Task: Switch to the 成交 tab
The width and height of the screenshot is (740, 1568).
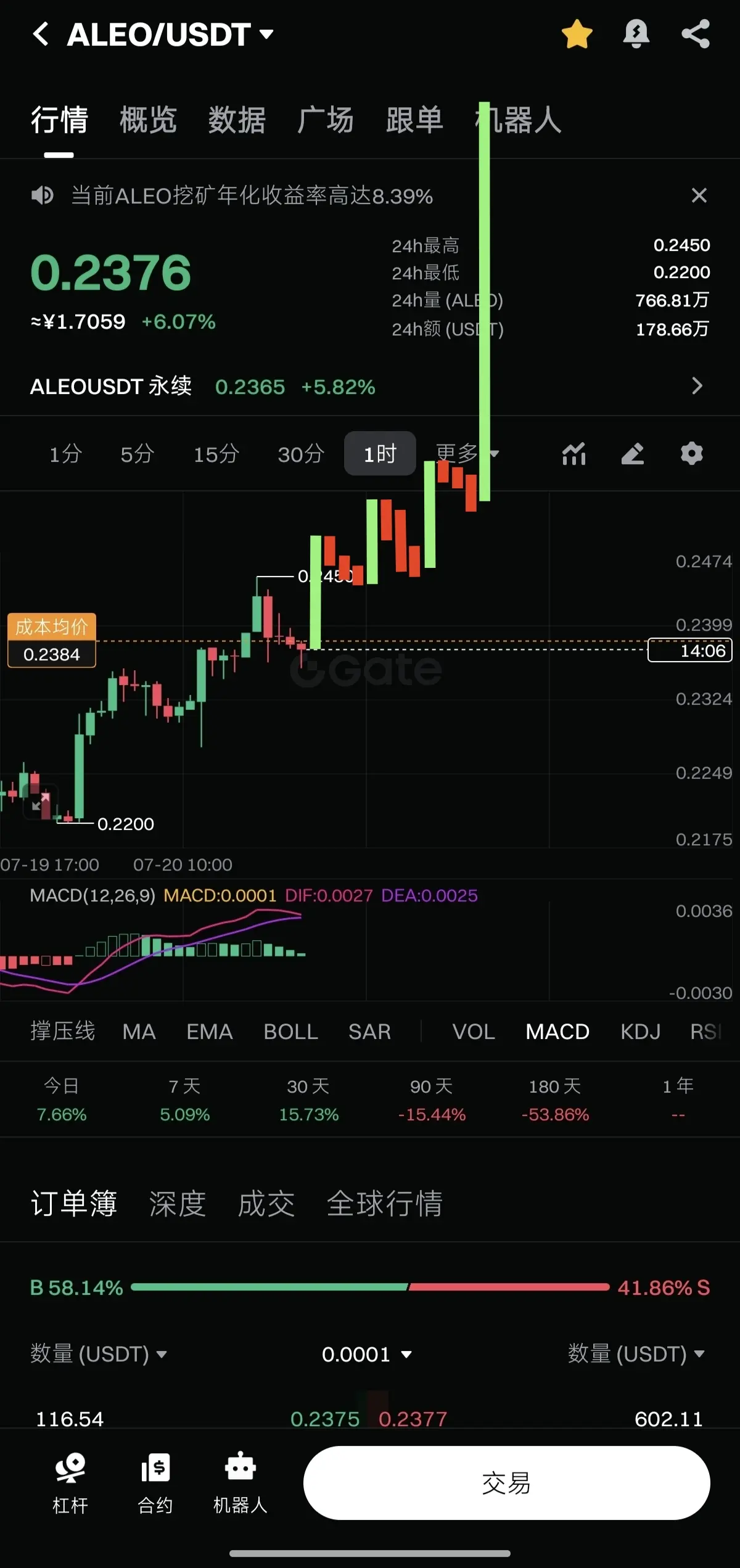Action: click(266, 1203)
